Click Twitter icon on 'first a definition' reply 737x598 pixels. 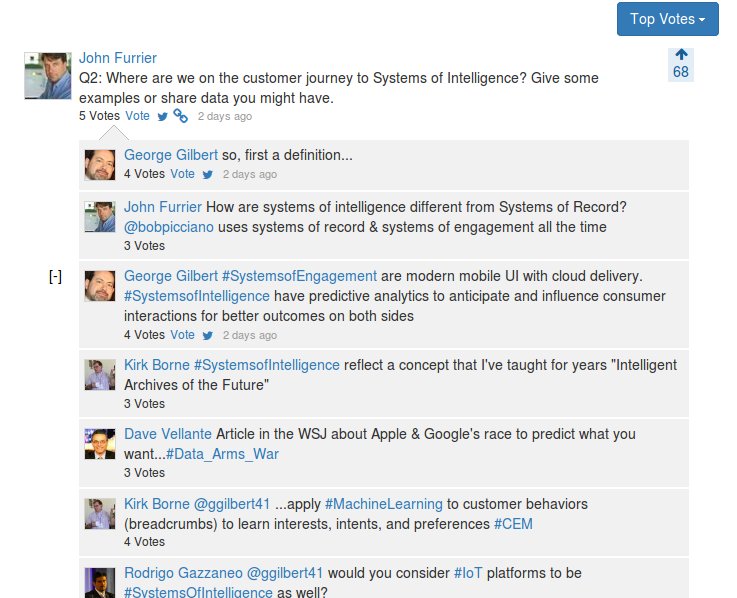[x=208, y=174]
